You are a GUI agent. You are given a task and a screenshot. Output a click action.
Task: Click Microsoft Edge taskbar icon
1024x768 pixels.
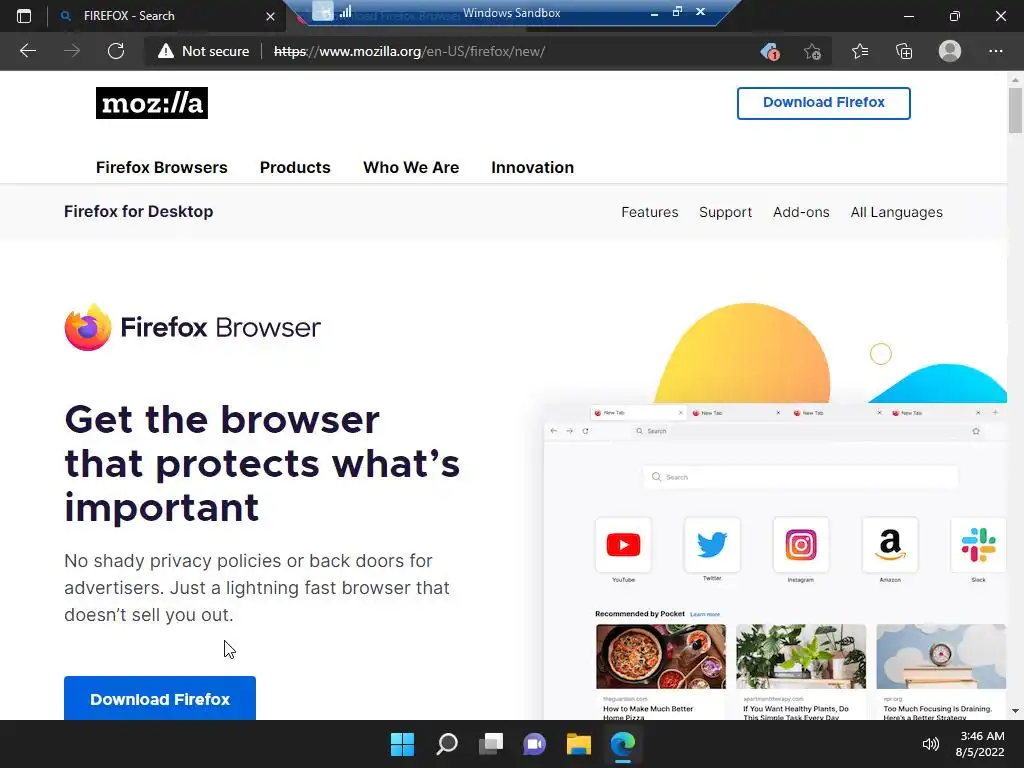(x=623, y=744)
